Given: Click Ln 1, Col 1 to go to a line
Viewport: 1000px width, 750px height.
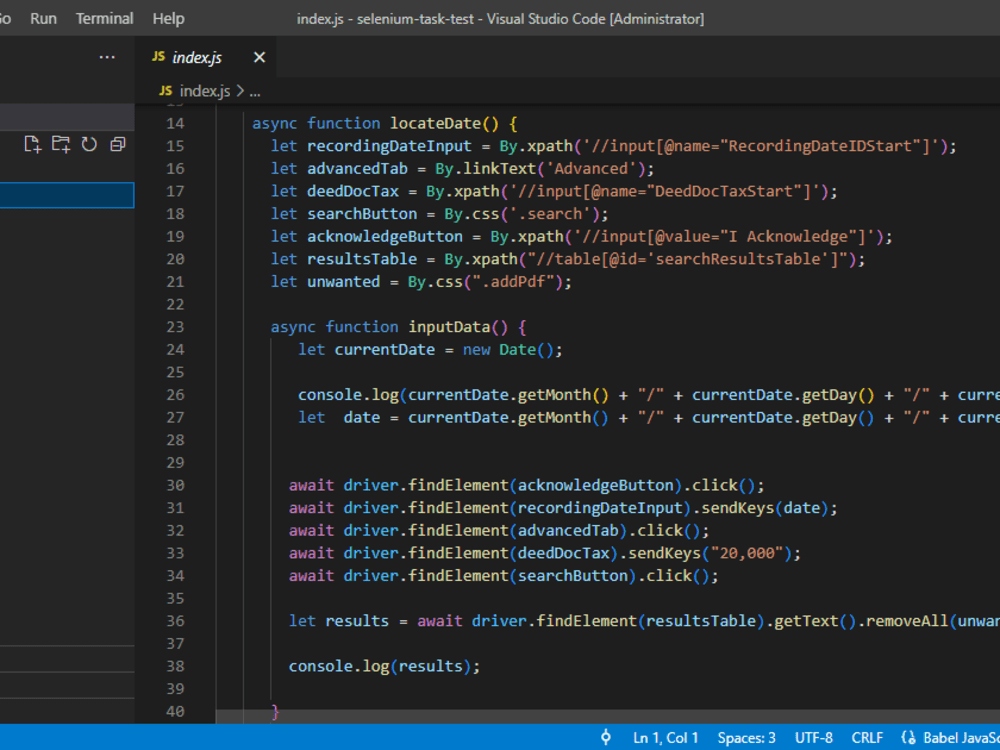Looking at the screenshot, I should (666, 737).
